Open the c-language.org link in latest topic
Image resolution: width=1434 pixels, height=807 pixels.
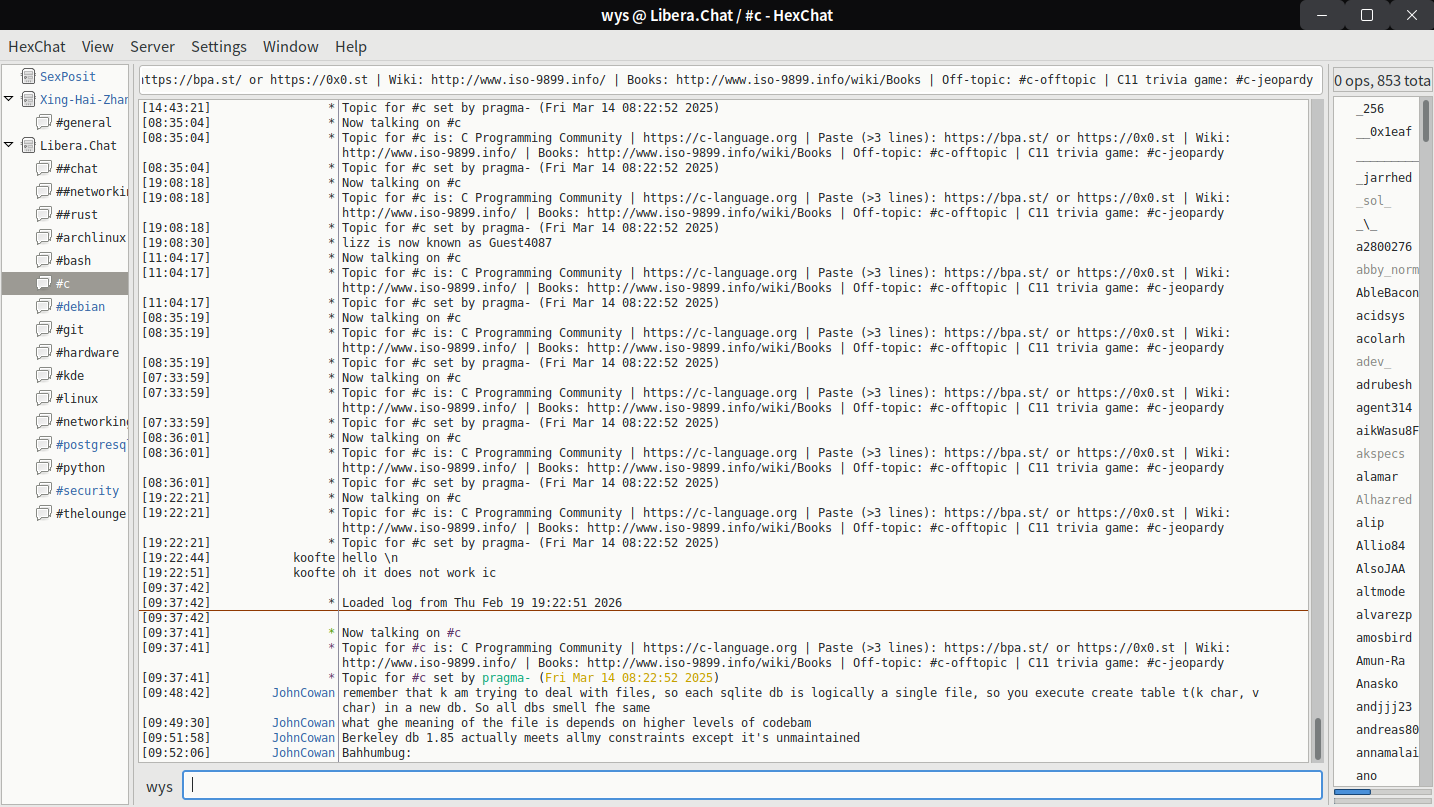(x=720, y=648)
